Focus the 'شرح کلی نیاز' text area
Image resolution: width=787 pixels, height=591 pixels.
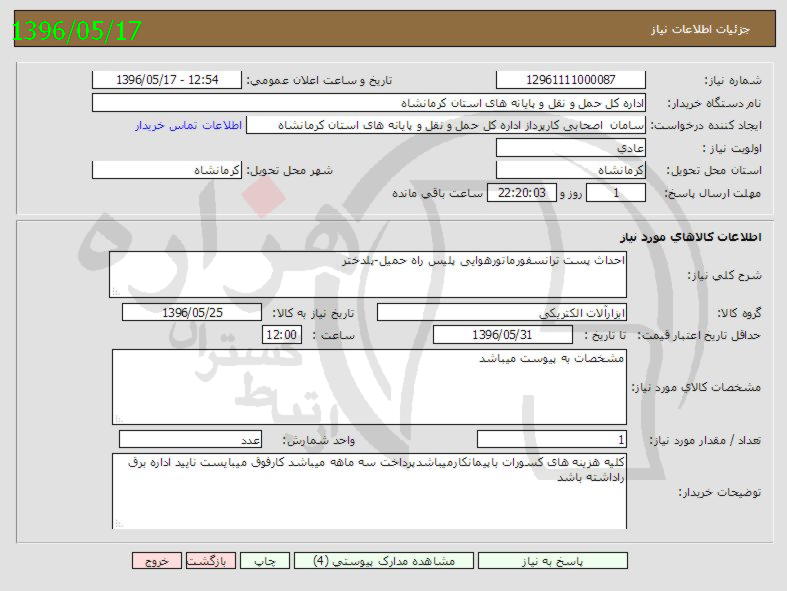point(369,275)
